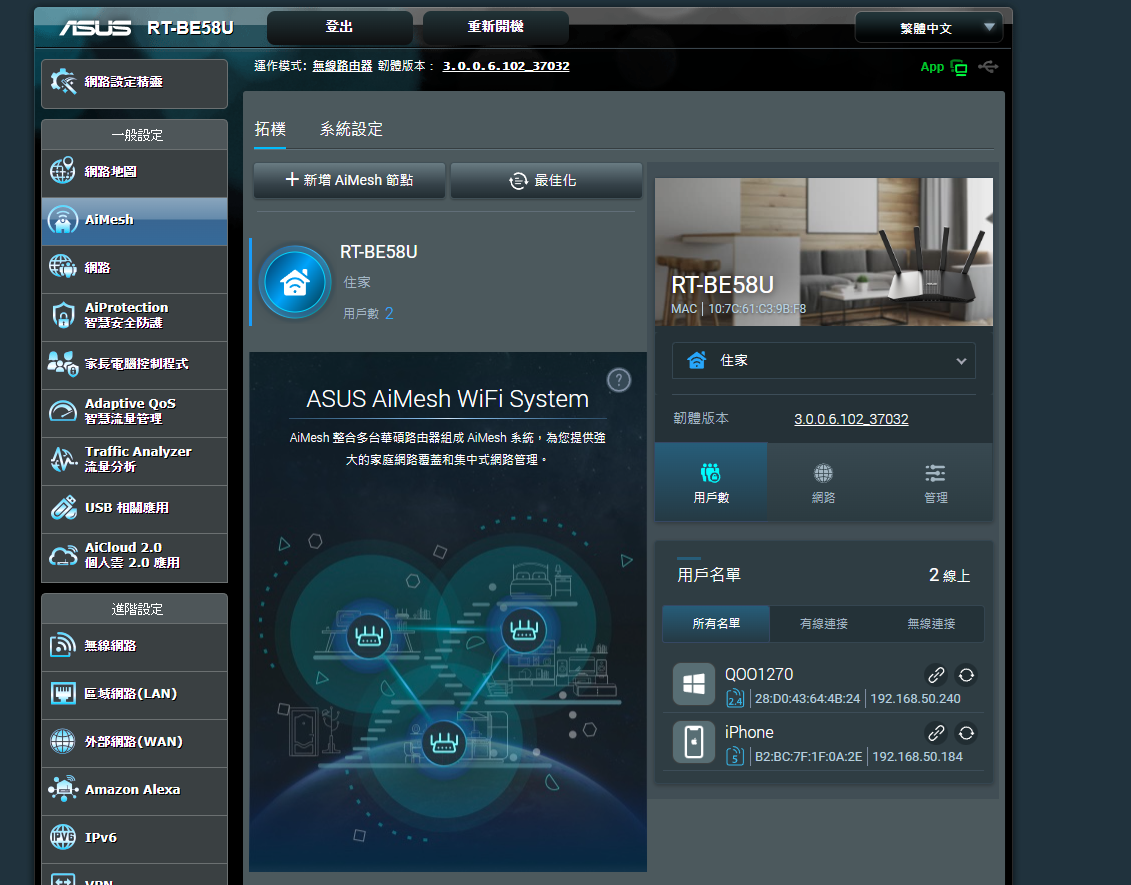
Task: Select the 管理 management tab
Action: pos(936,482)
